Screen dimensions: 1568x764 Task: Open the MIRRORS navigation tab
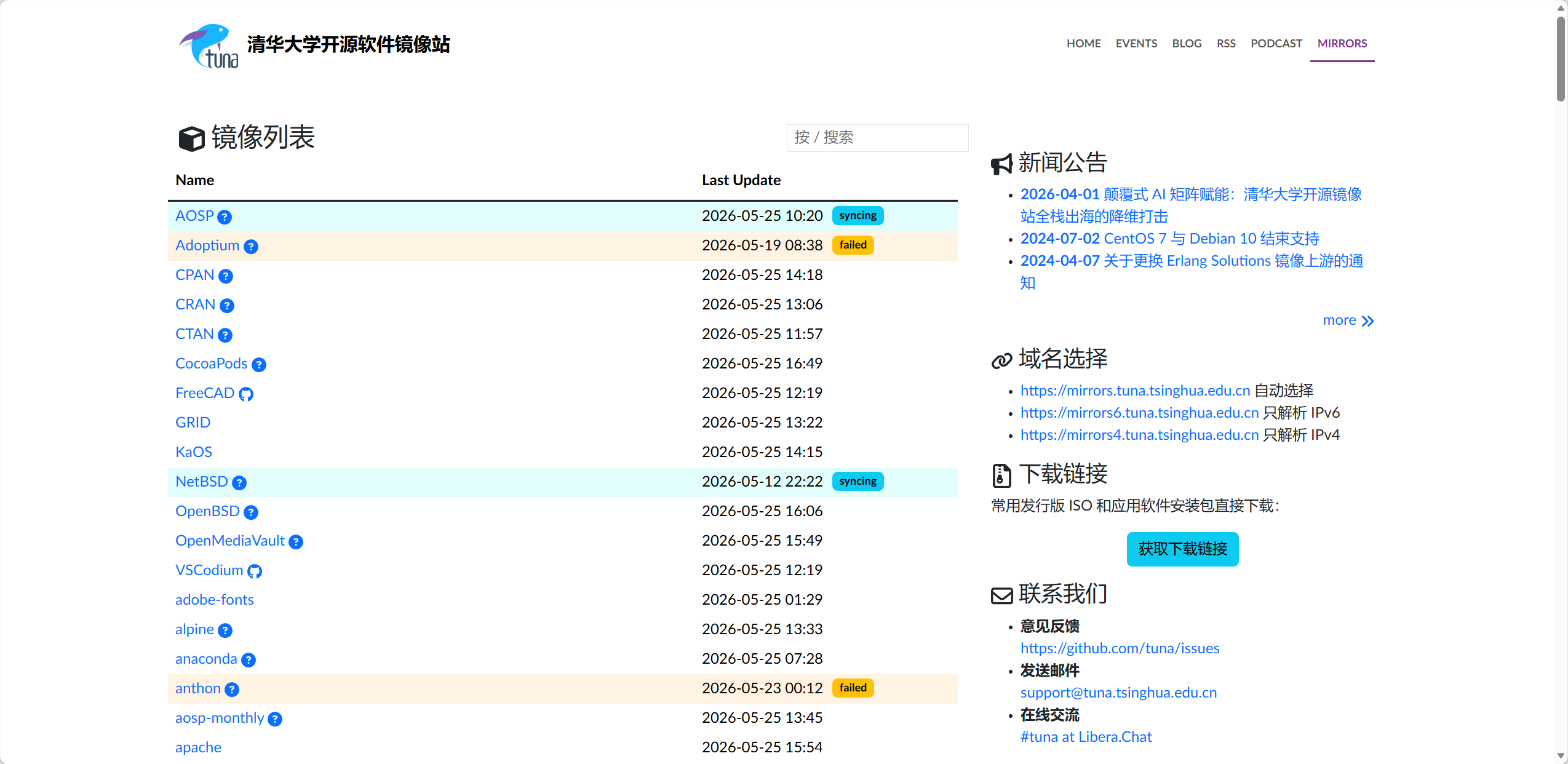pos(1342,44)
